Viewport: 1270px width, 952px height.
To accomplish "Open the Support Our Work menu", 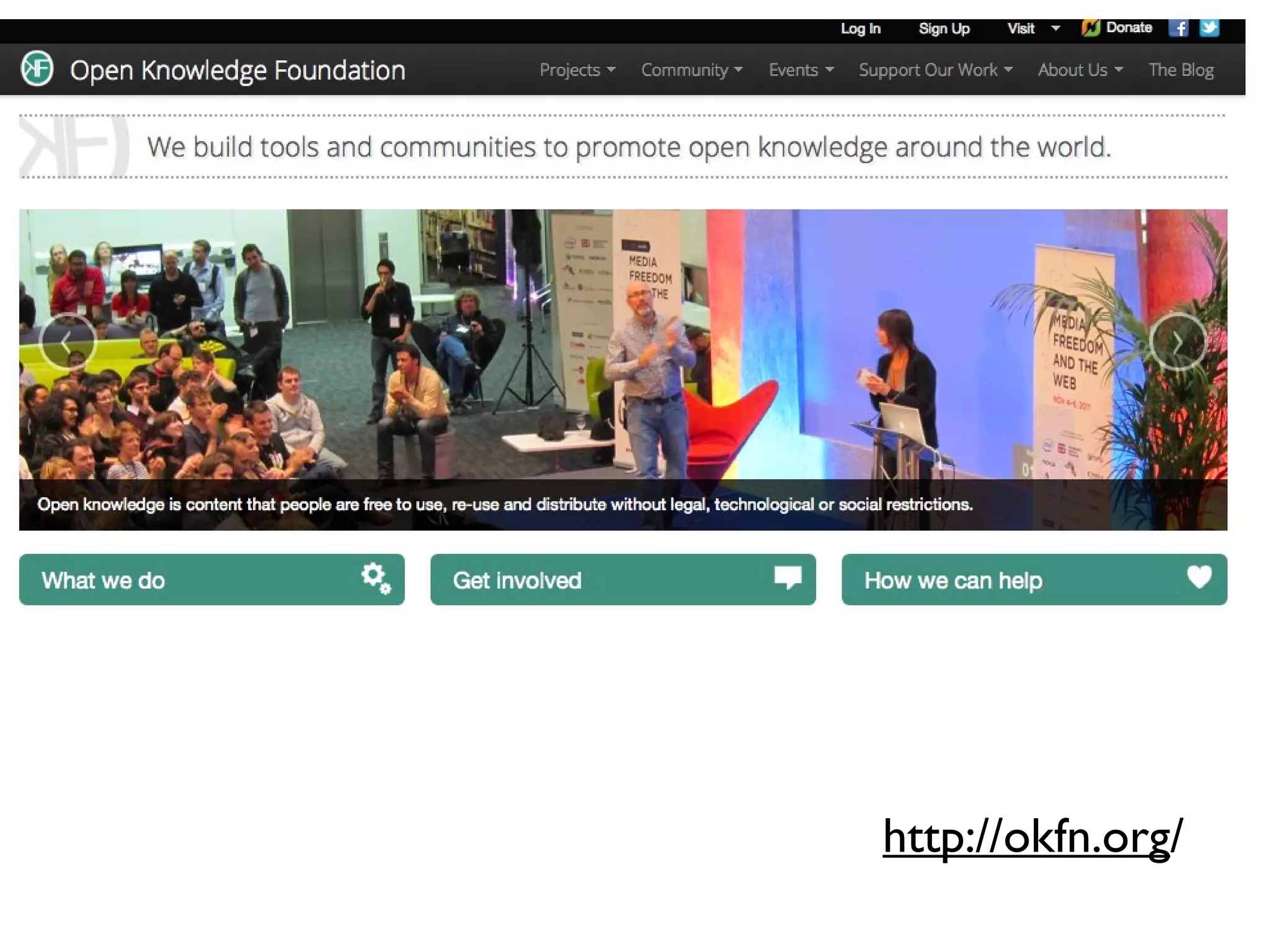I will click(935, 70).
